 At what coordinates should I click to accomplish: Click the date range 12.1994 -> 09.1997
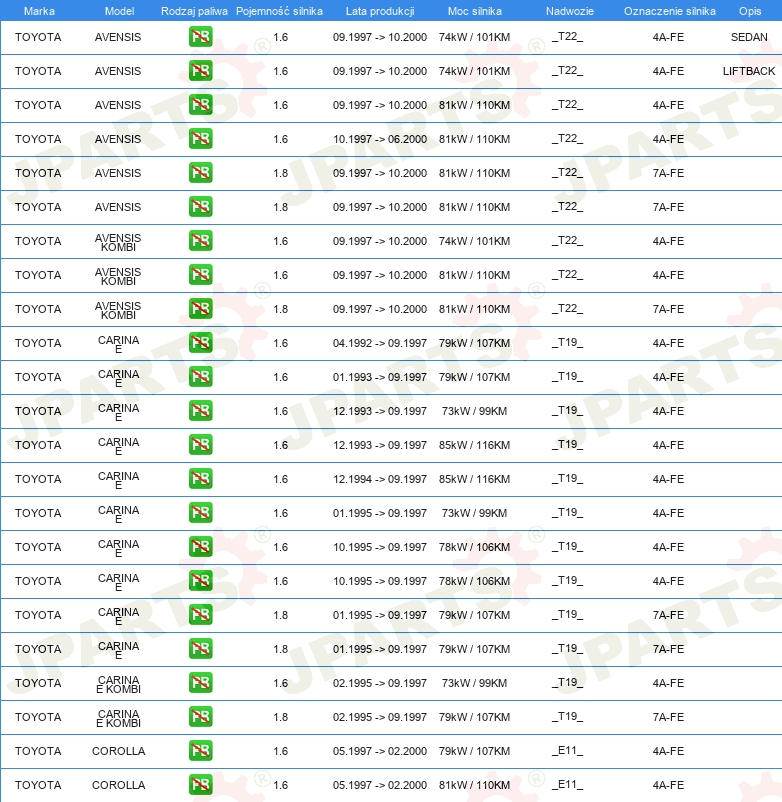pyautogui.click(x=379, y=479)
